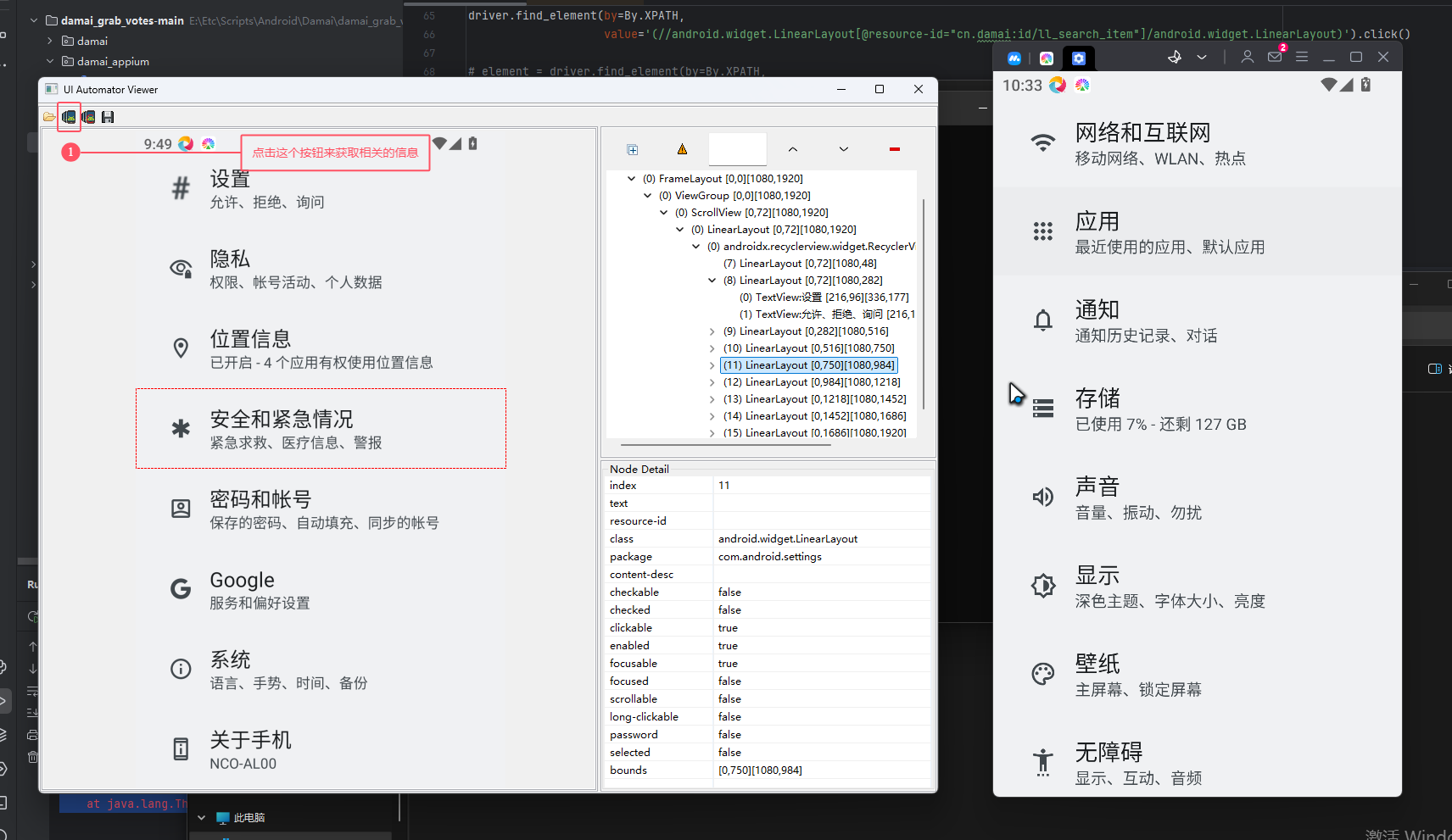Select the (11) LinearLayout highlighted row
The image size is (1452, 840).
[x=809, y=365]
